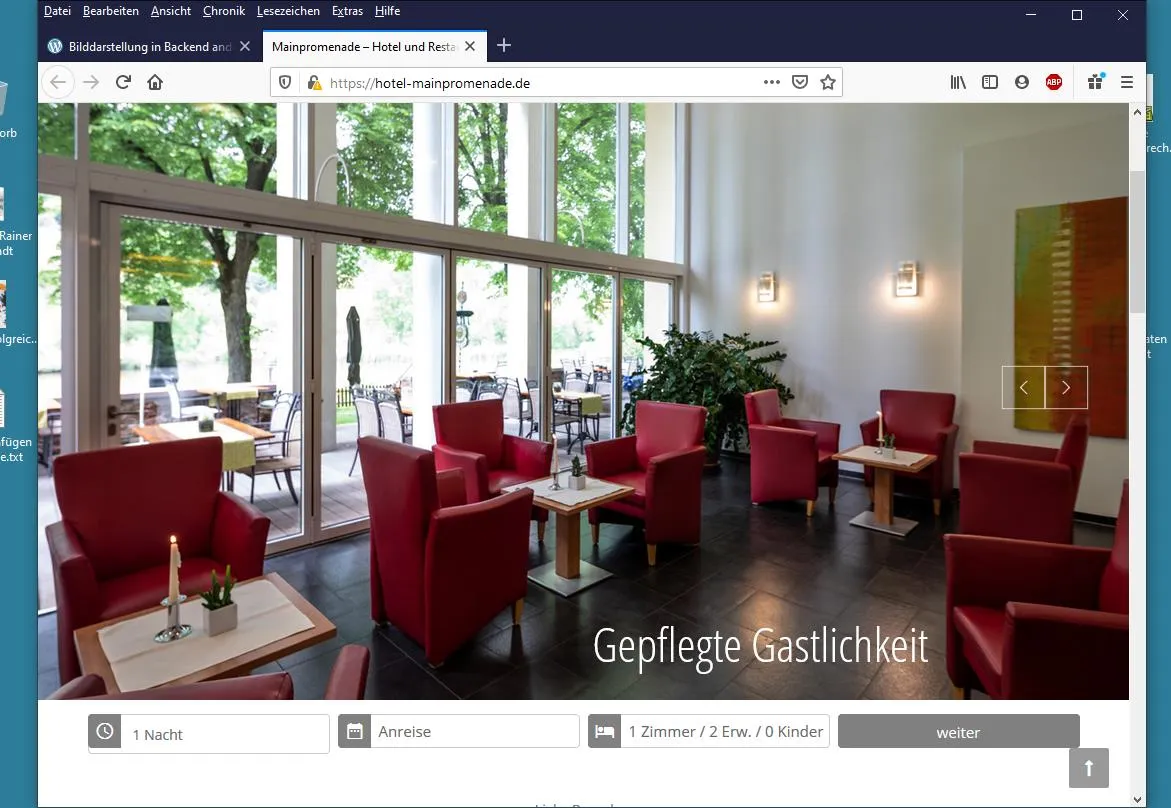
Task: Maximize the Firefox window
Action: click(x=1076, y=15)
